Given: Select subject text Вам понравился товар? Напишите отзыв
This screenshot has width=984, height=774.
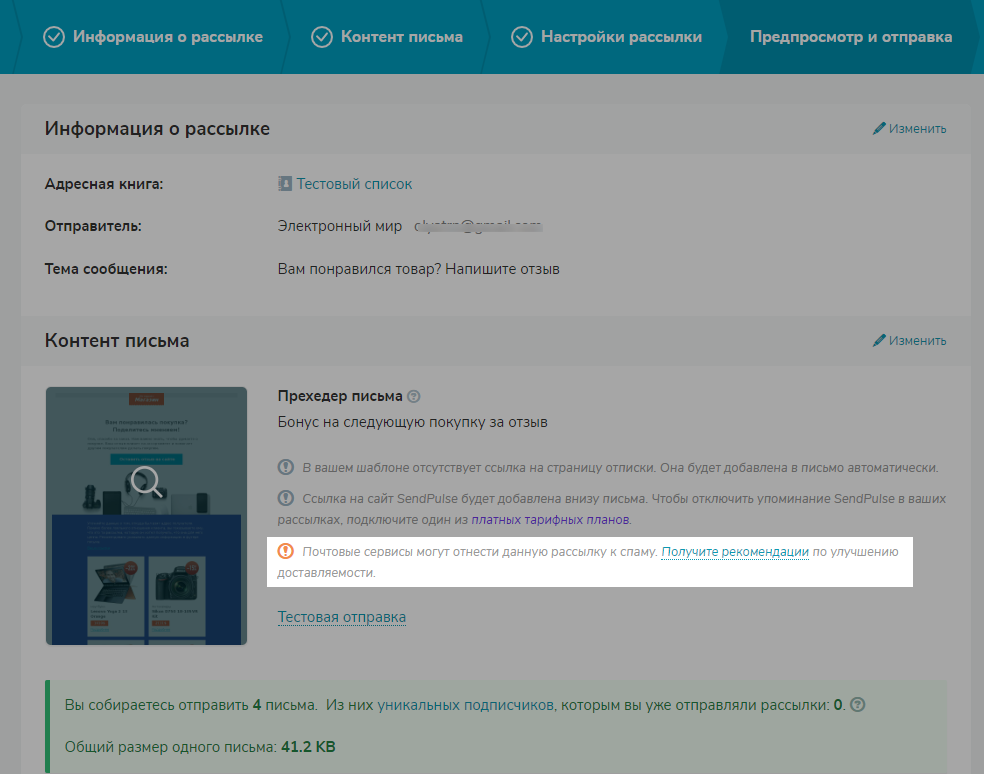Looking at the screenshot, I should tap(419, 269).
